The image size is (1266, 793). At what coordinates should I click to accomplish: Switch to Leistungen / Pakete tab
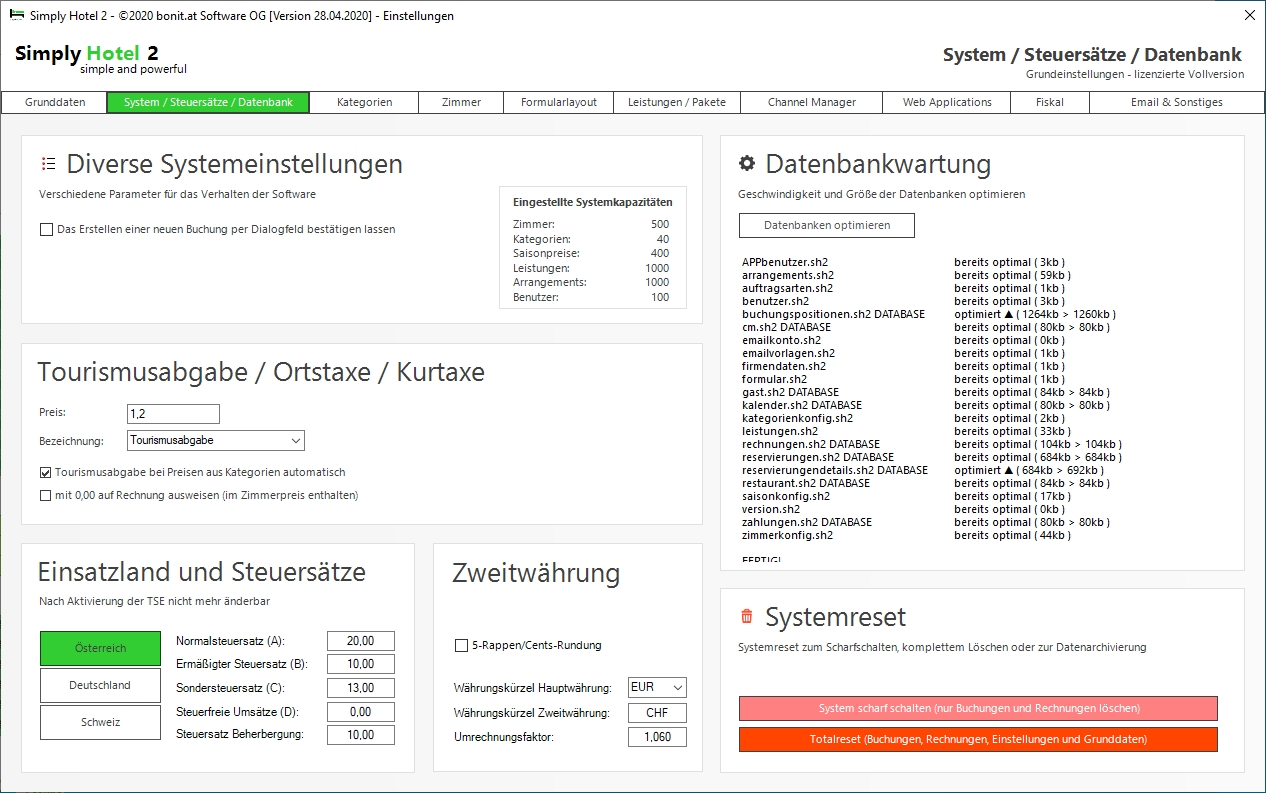(x=676, y=102)
